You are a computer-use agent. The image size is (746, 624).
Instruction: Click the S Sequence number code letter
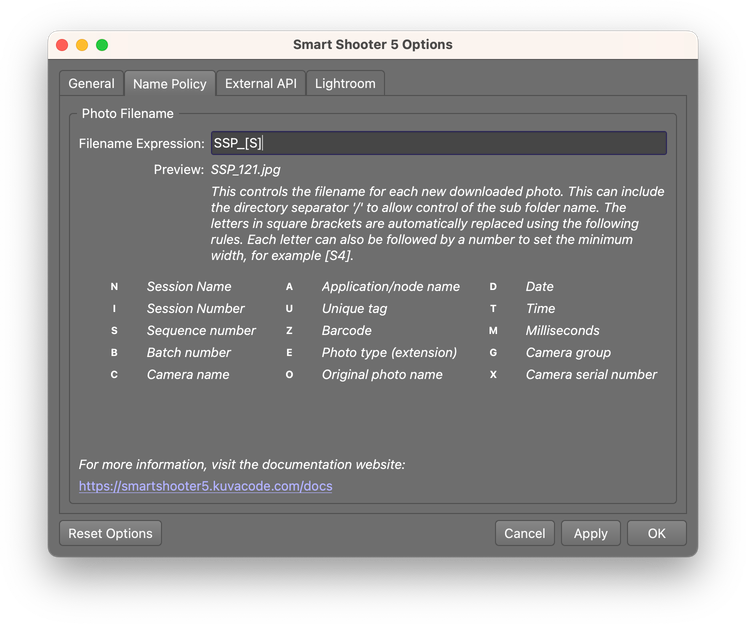pos(114,331)
